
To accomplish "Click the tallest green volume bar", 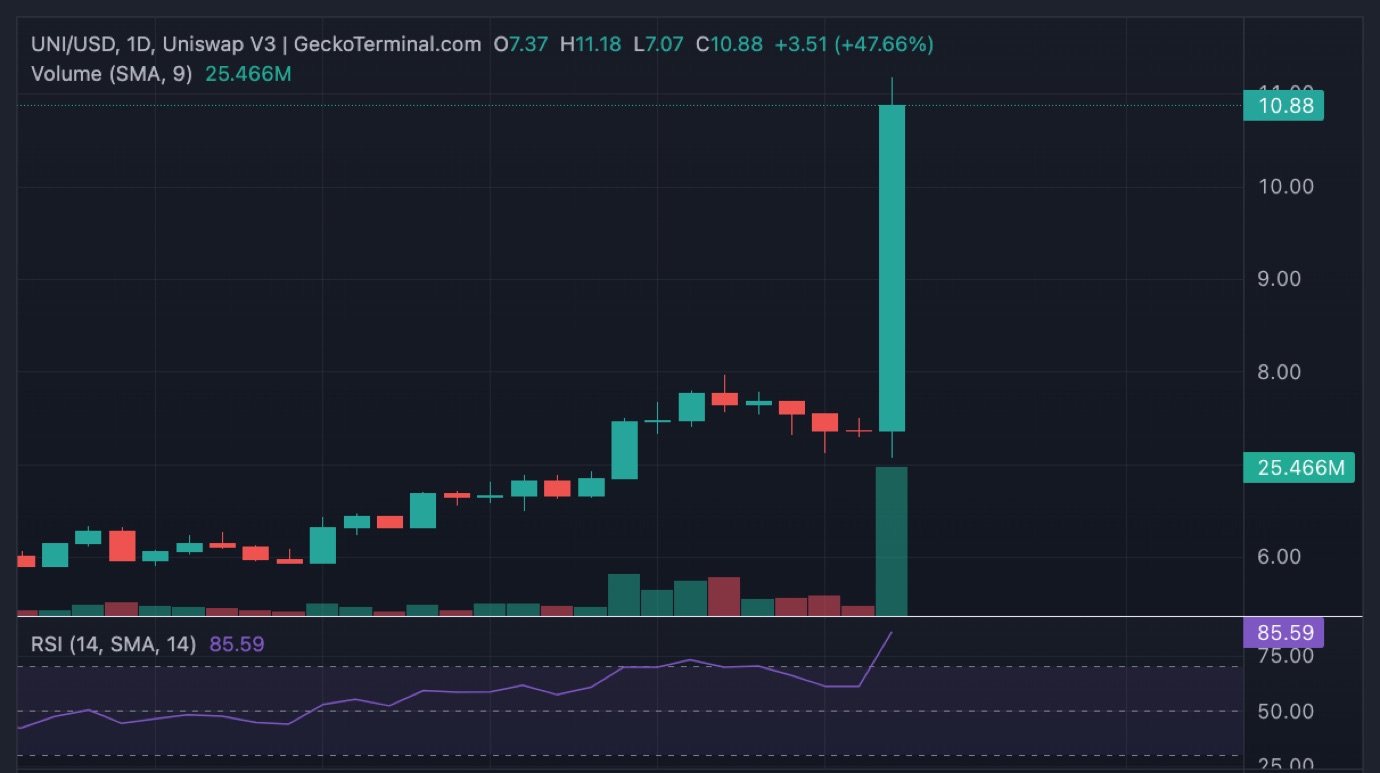I will coord(891,541).
